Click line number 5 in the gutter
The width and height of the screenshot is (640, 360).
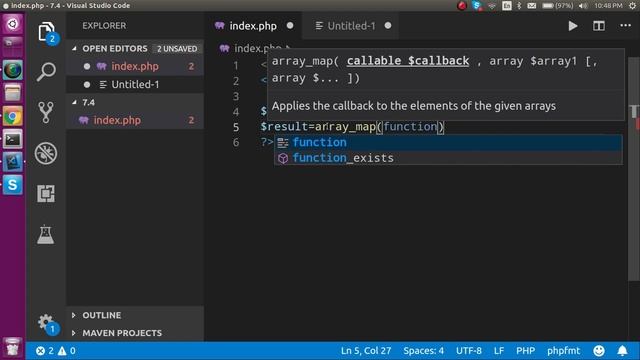pyautogui.click(x=236, y=127)
